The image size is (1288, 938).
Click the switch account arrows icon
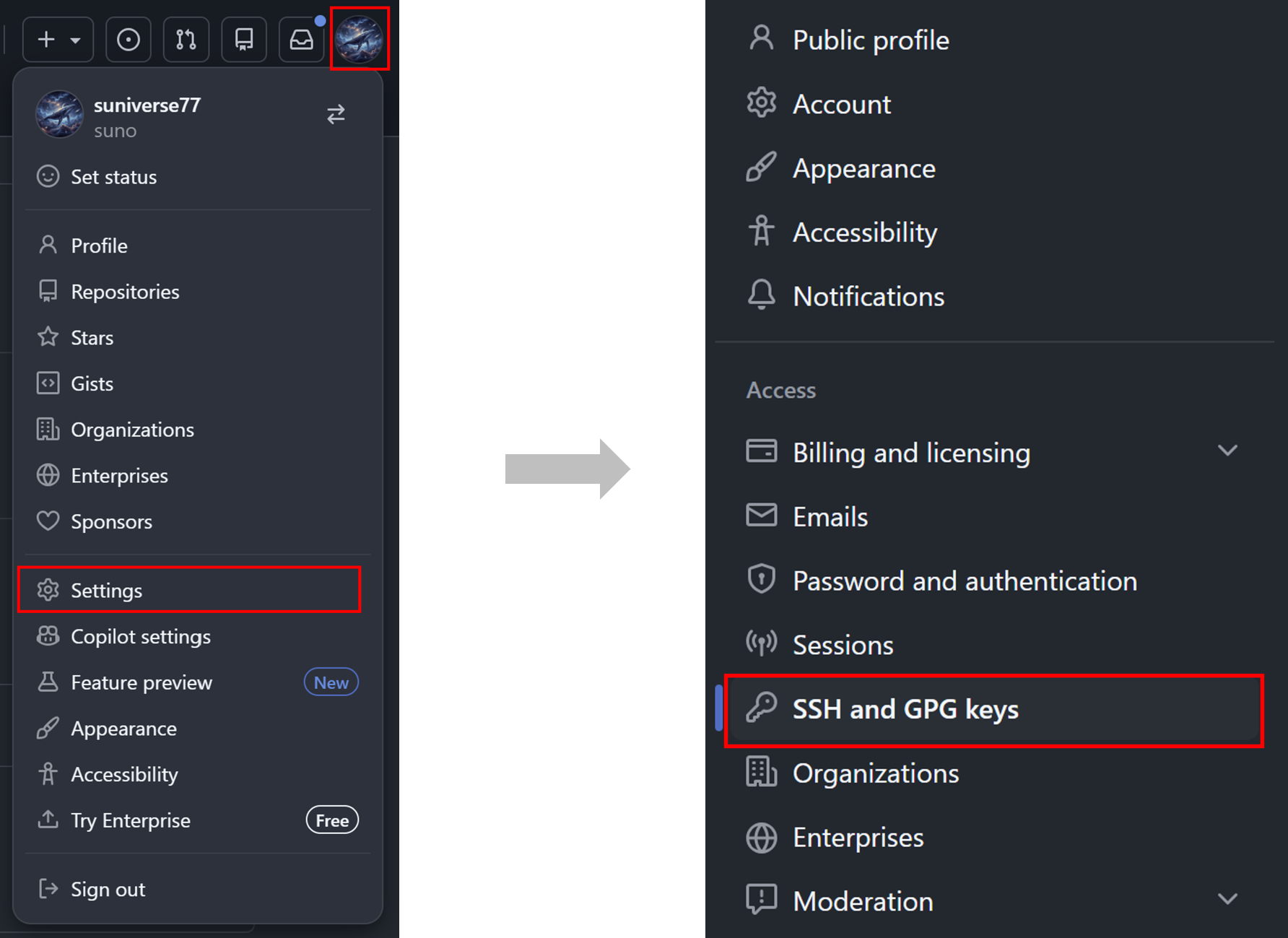pyautogui.click(x=336, y=114)
